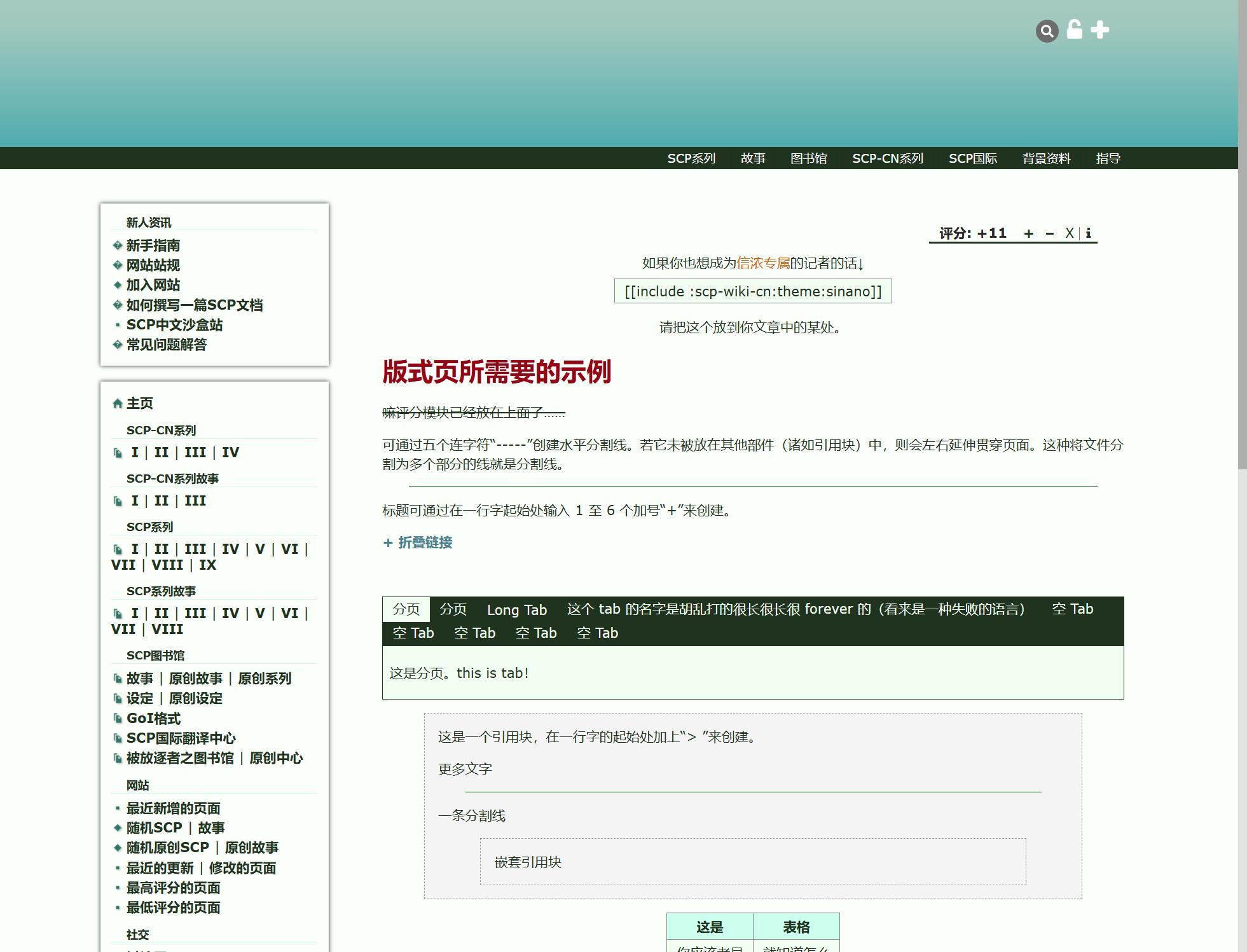Cancel vote with the rating X button
The image size is (1247, 952).
(1070, 233)
